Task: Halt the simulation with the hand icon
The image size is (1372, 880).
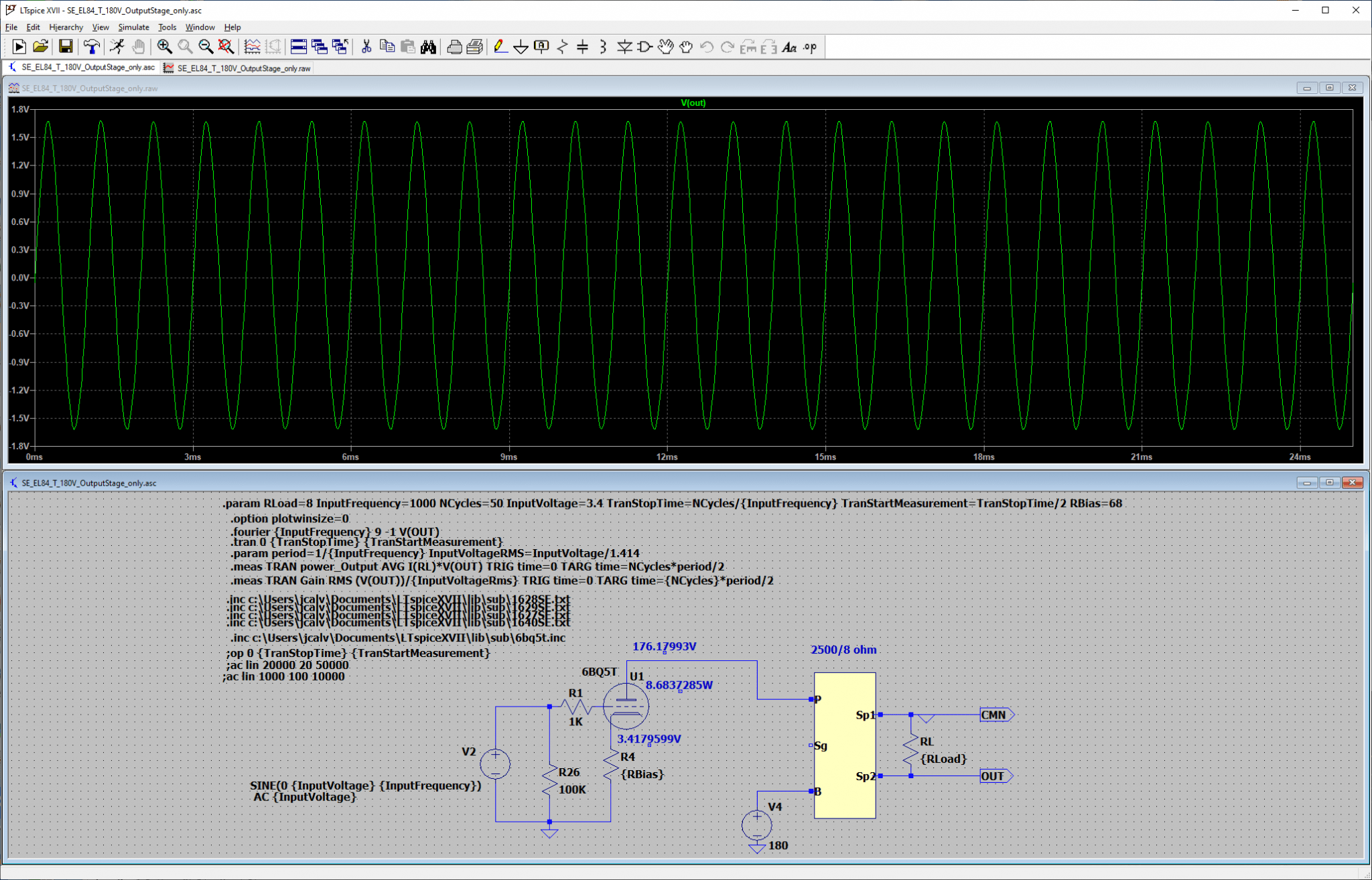Action: (x=138, y=46)
